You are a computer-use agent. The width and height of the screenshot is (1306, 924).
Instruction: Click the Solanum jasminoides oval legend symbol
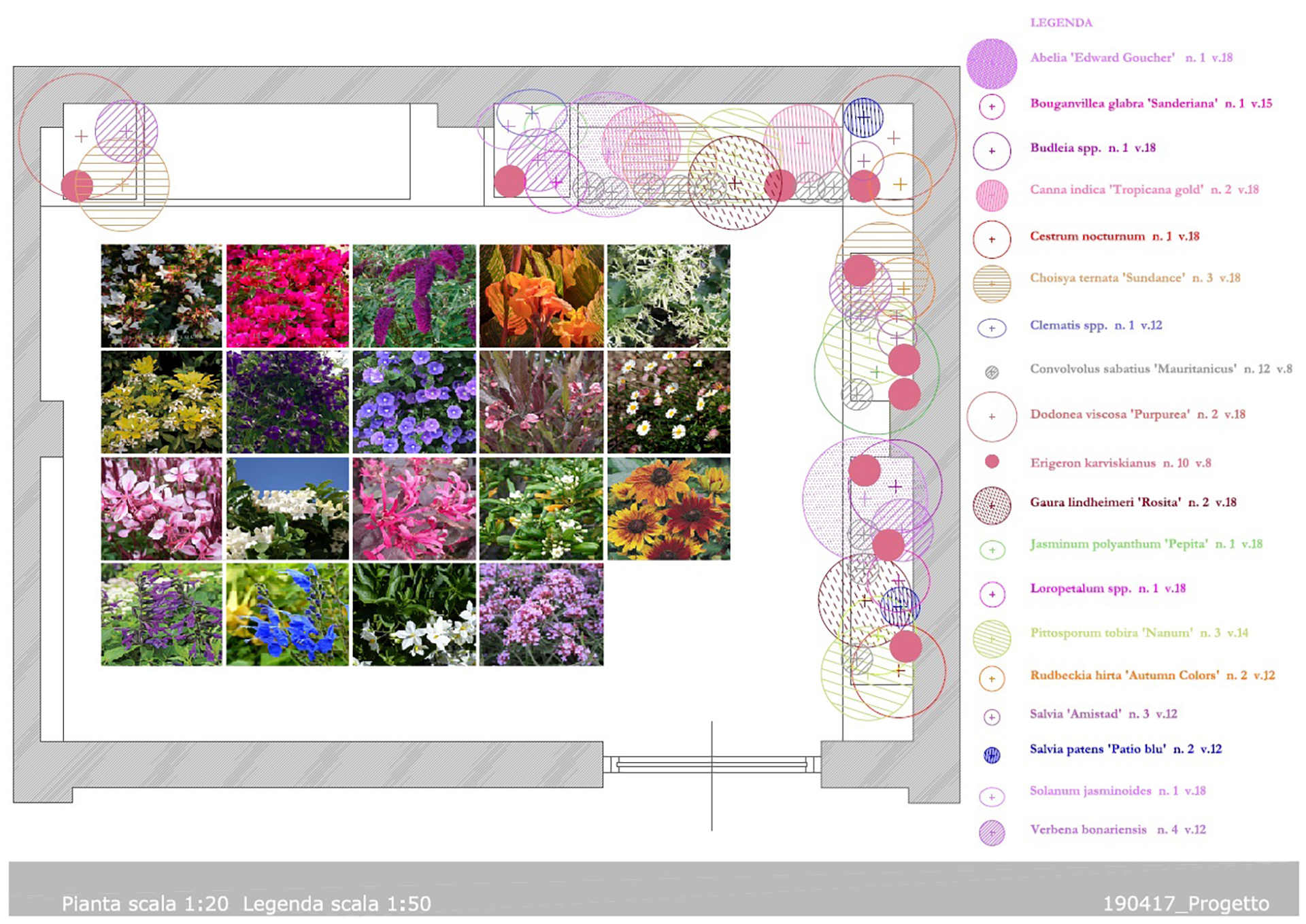[992, 796]
